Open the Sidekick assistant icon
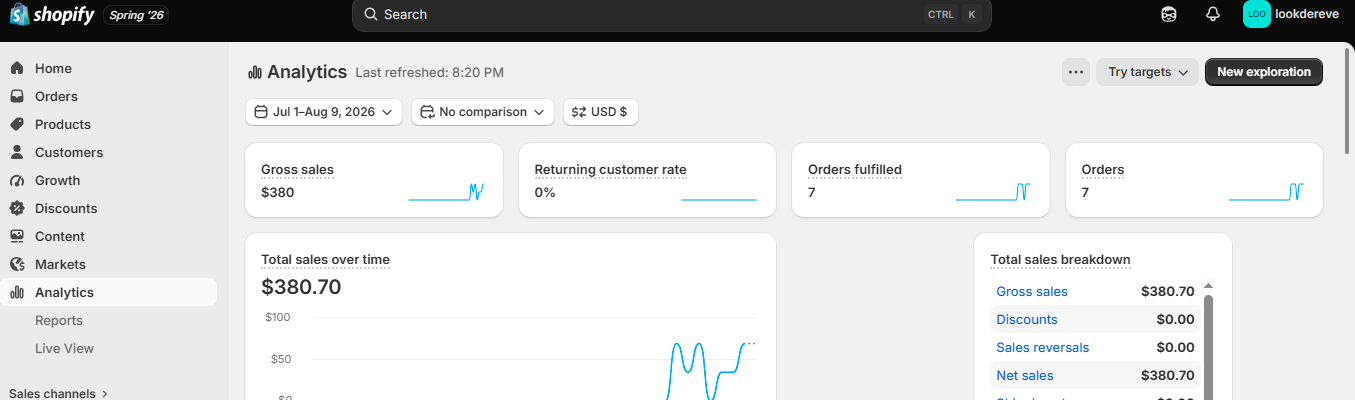The width and height of the screenshot is (1355, 400). point(1169,14)
